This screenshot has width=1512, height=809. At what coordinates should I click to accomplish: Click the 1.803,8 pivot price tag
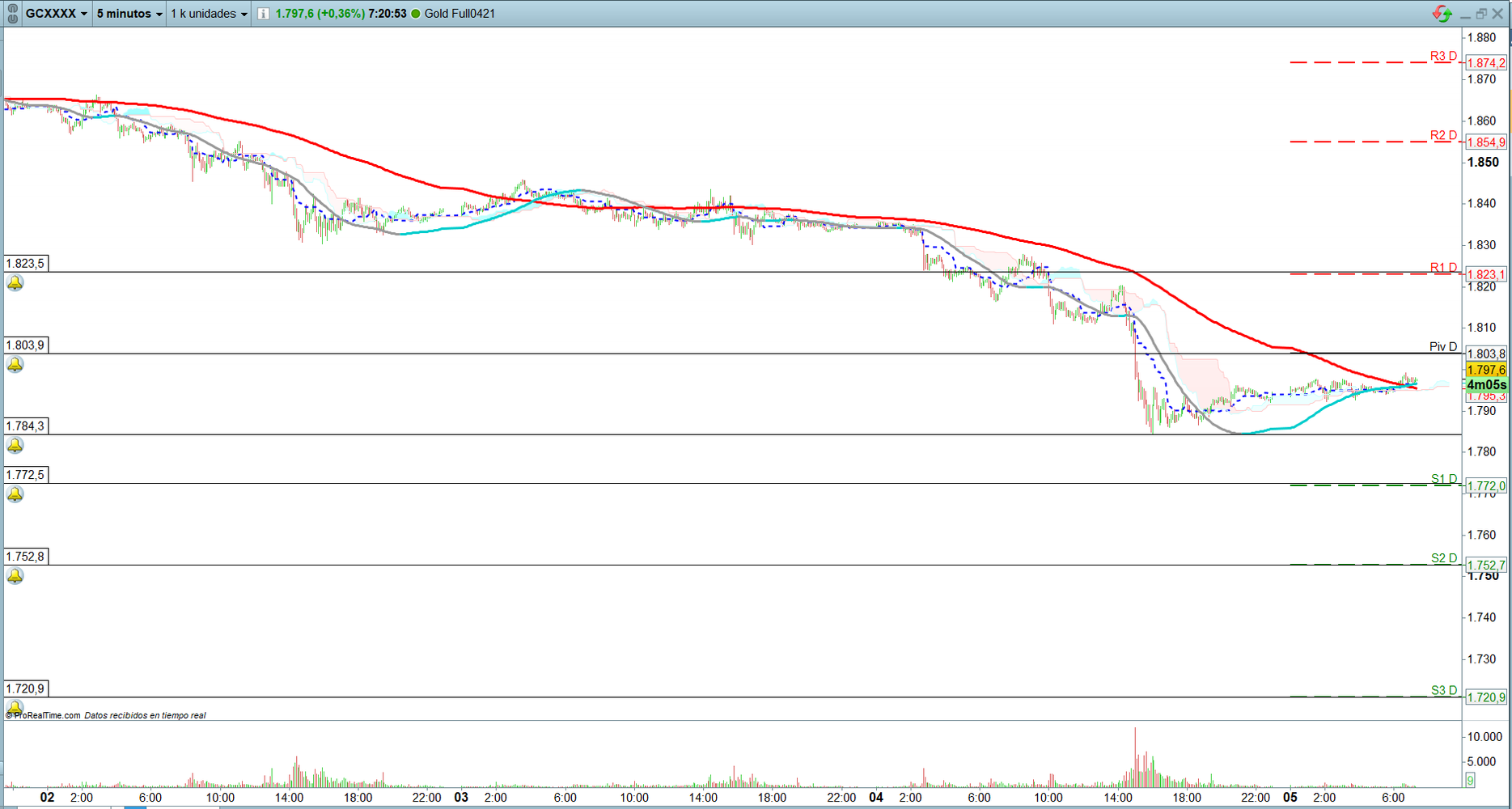pyautogui.click(x=1486, y=354)
